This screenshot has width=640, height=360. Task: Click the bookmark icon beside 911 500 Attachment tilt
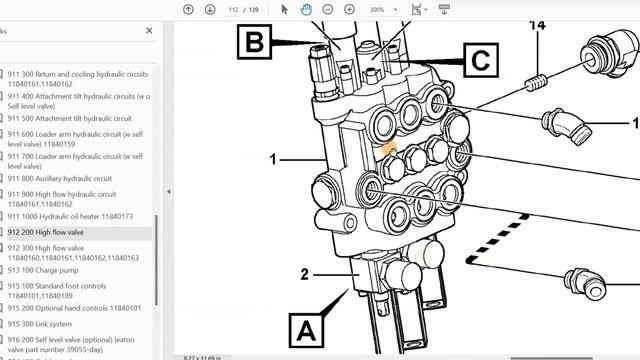tap(2, 118)
